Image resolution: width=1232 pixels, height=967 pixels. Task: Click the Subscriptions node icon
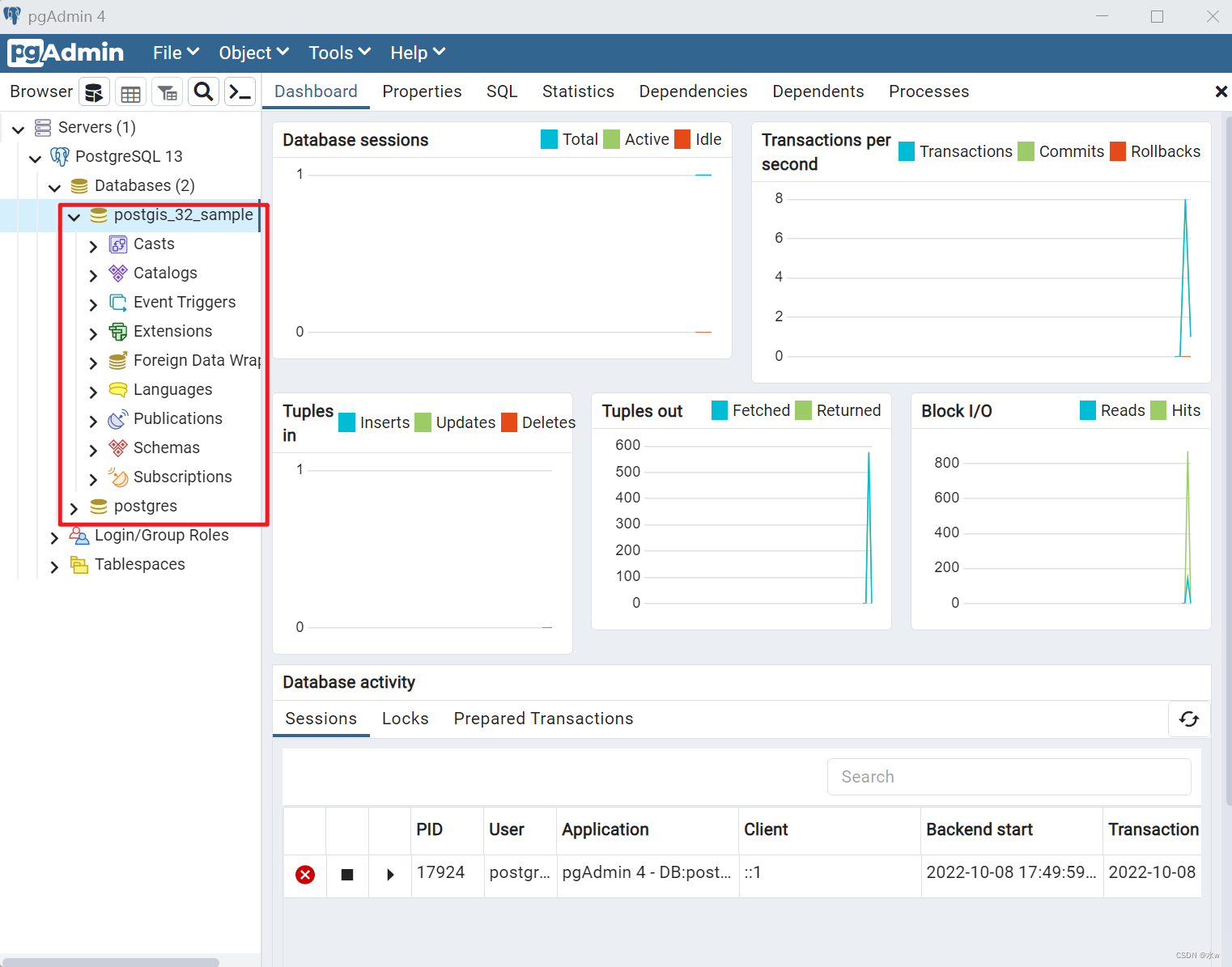coord(118,477)
